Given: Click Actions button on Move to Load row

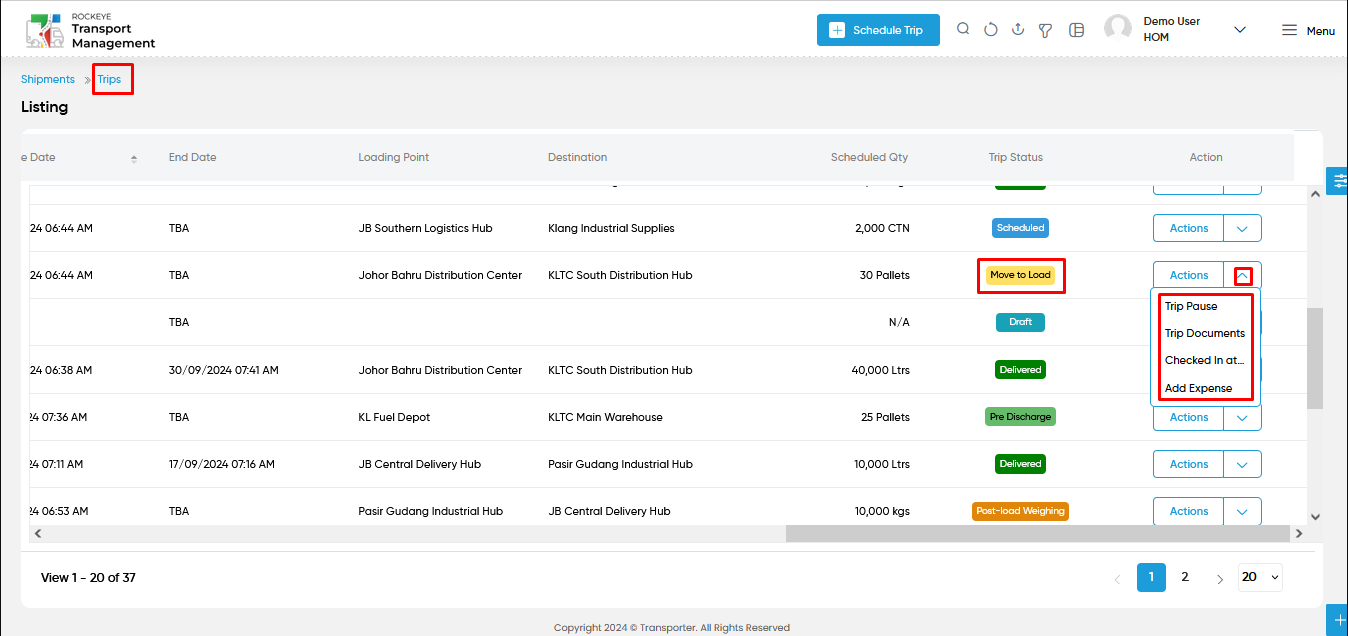Looking at the screenshot, I should (1189, 275).
